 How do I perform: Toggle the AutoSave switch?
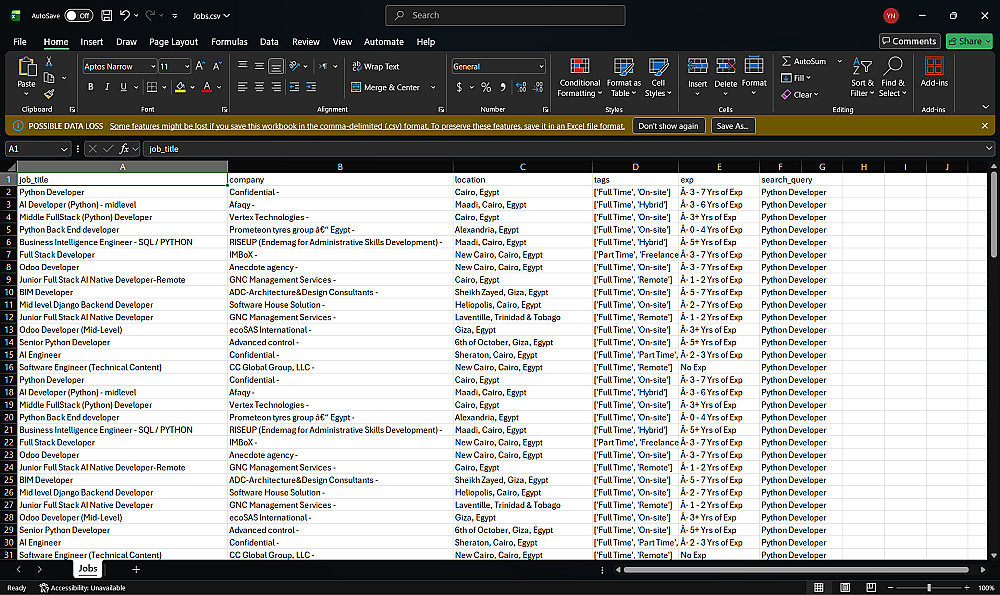[x=78, y=15]
